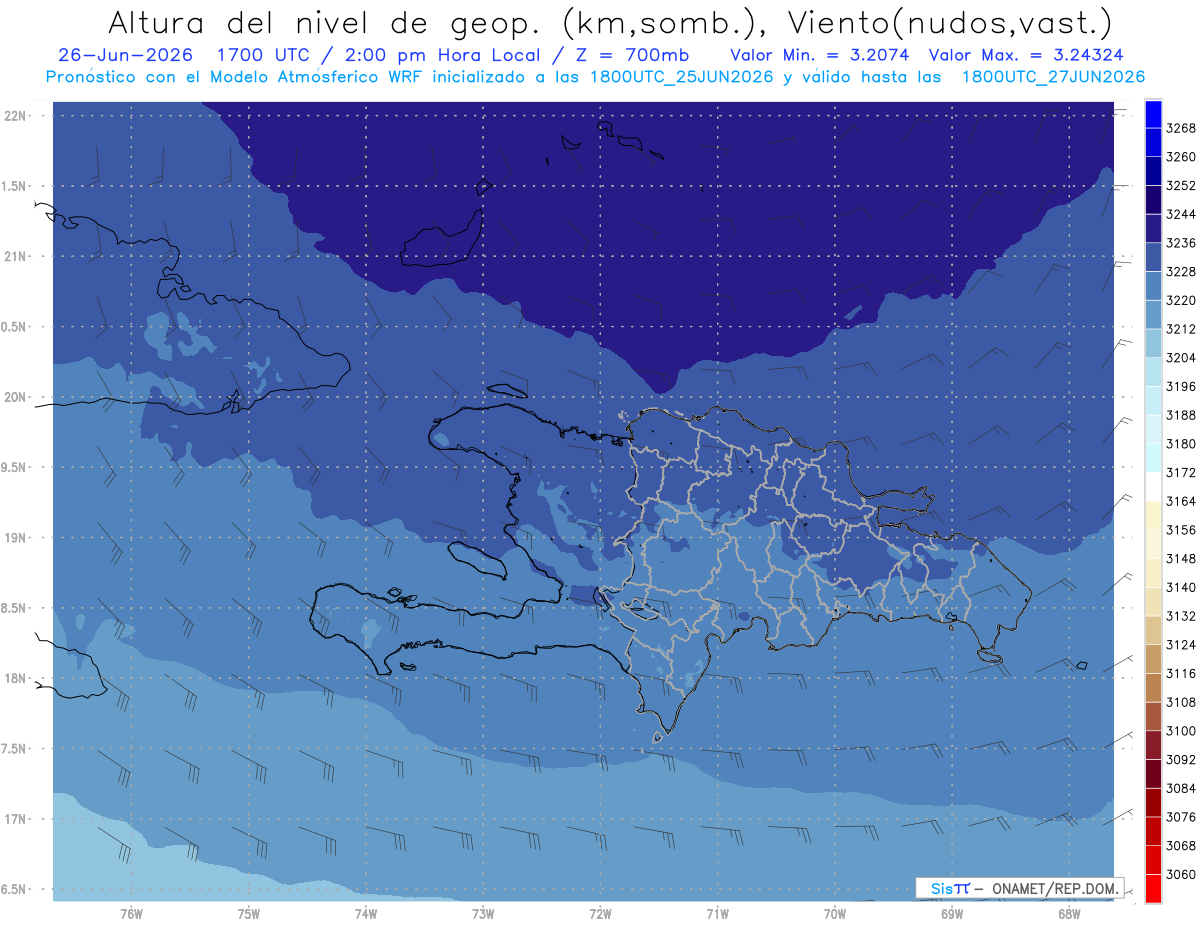Viewport: 1200px width, 927px height.
Task: Click the SisTT ONAMET/REP.DOM. logo box
Action: [1020, 887]
